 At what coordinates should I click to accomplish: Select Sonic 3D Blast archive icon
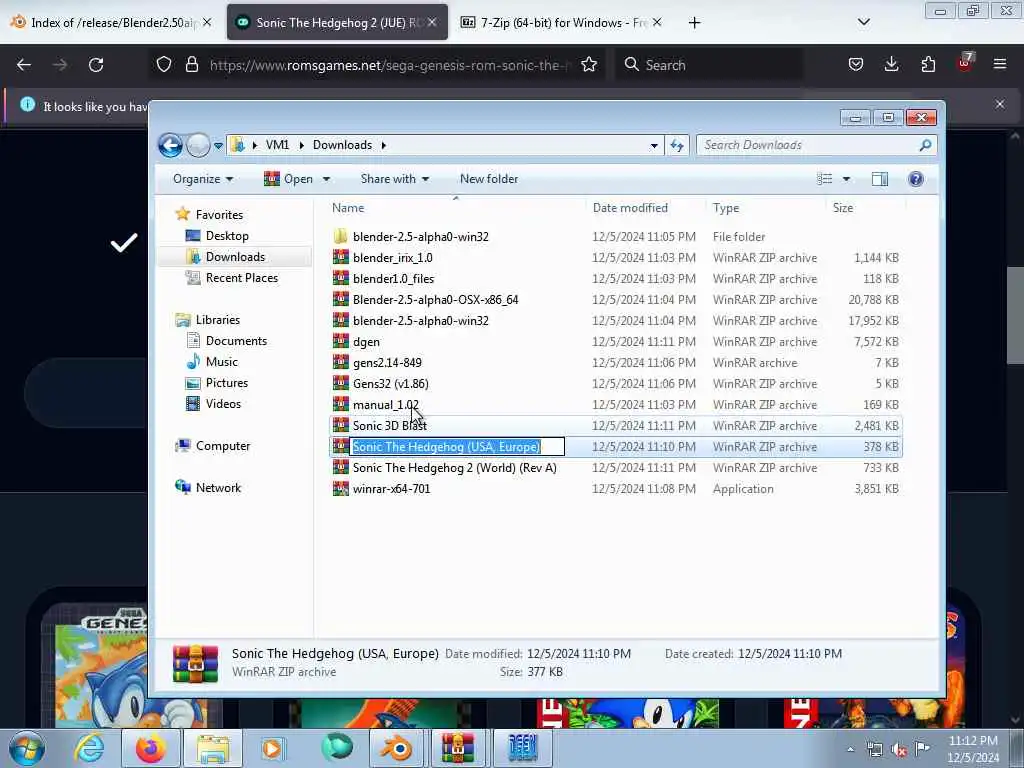click(340, 426)
